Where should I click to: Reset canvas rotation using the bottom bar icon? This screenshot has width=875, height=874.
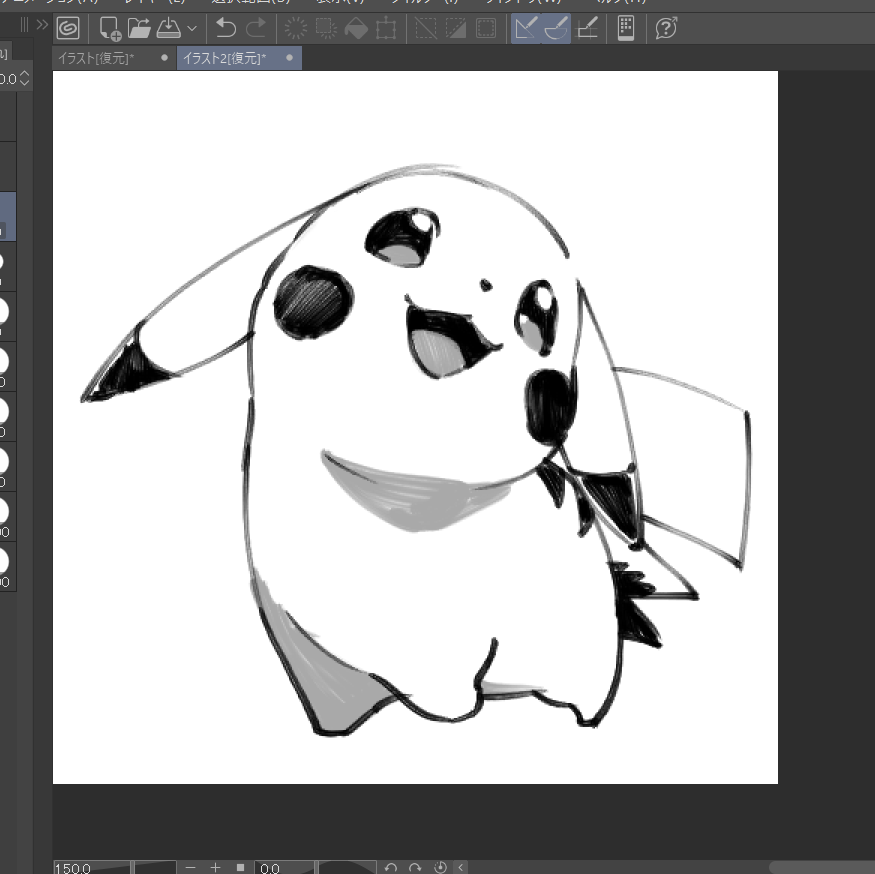pos(439,867)
